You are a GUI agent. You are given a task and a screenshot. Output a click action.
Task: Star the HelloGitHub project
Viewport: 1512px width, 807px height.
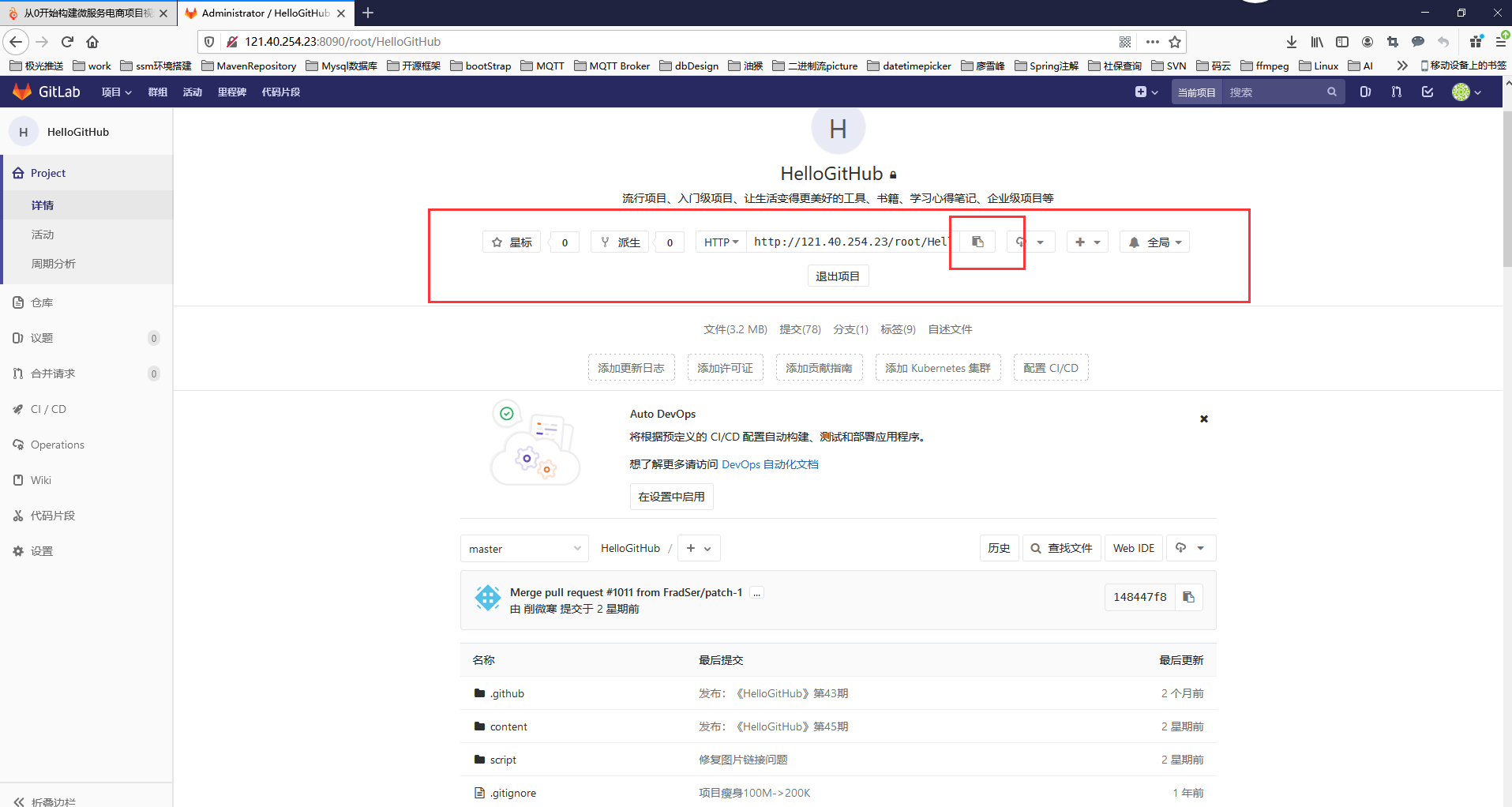tap(512, 242)
